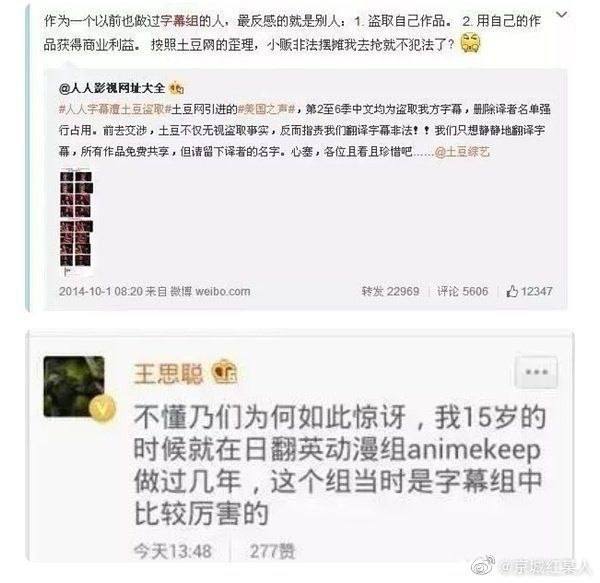Image resolution: width=600 pixels, height=583 pixels.
Task: Open the long attached image thumbnail
Action: [x=76, y=220]
